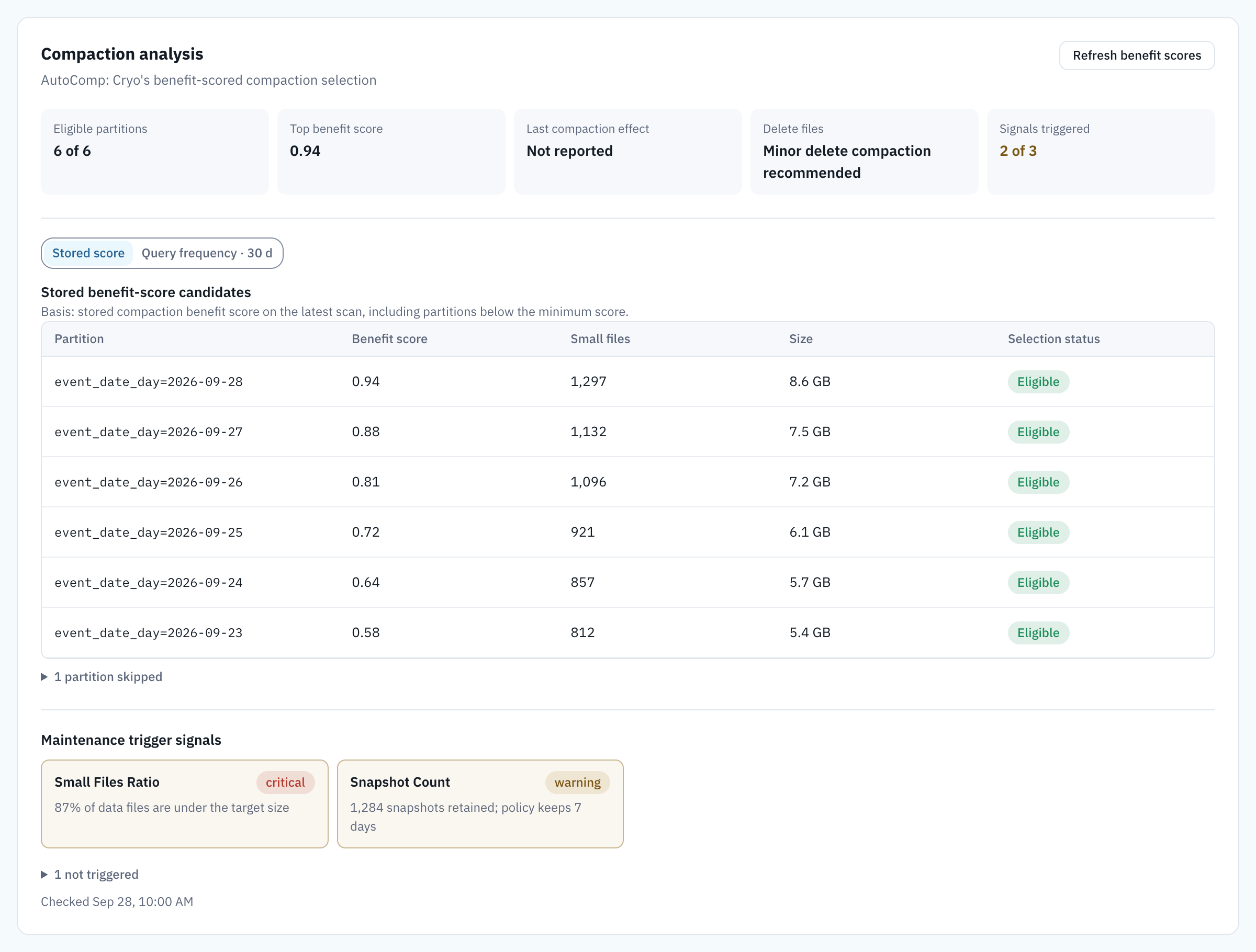Click Eligible badge in the 2026-09-23 row

coord(1038,633)
